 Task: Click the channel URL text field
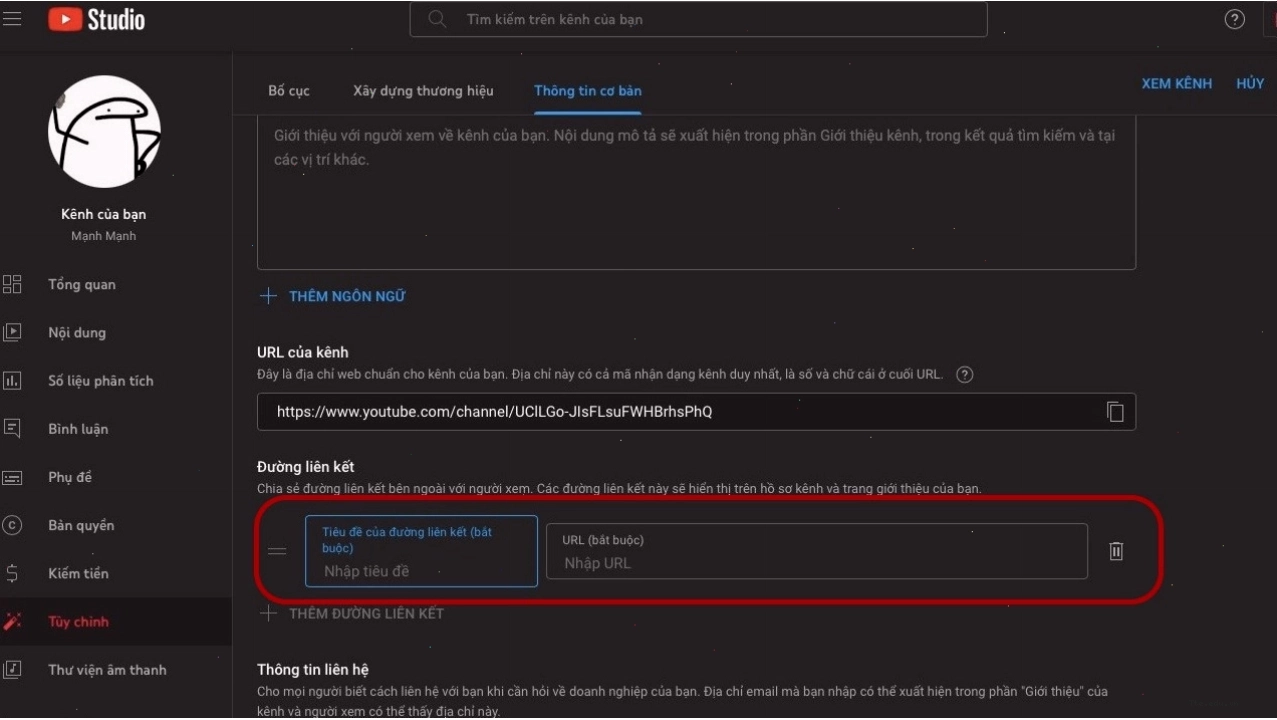[696, 411]
